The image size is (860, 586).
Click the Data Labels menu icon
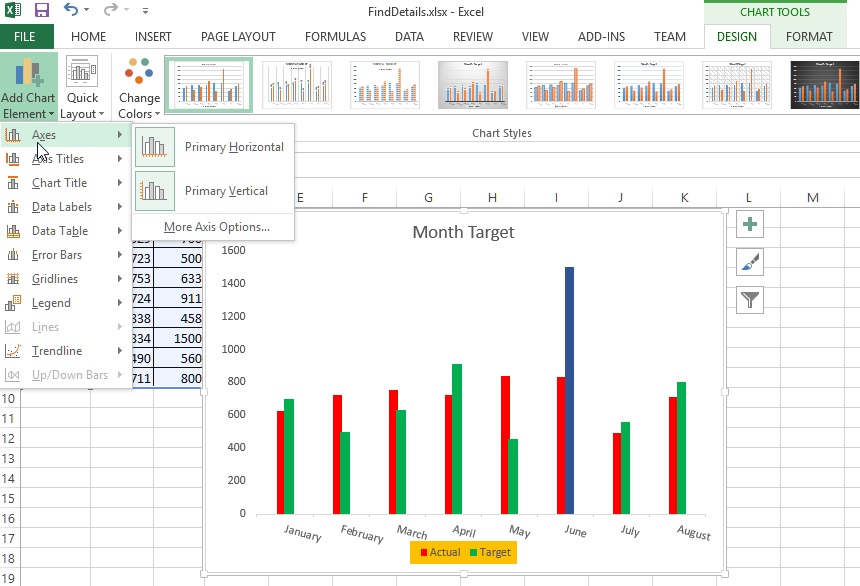13,207
